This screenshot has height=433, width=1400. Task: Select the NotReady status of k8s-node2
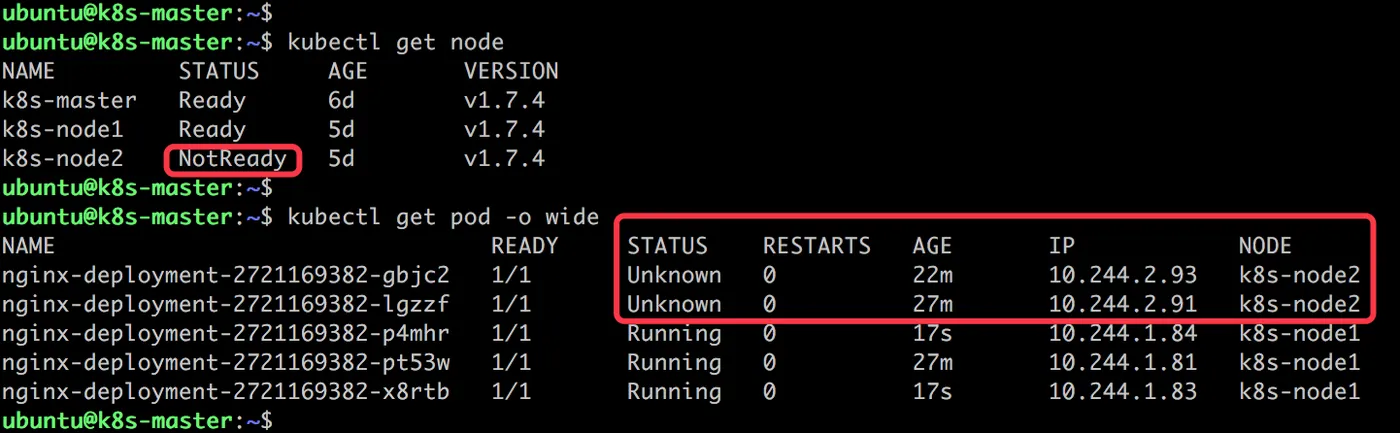click(232, 159)
